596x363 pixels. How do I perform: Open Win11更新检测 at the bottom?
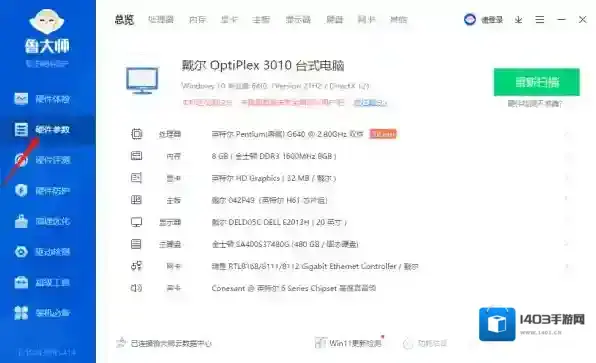point(349,343)
